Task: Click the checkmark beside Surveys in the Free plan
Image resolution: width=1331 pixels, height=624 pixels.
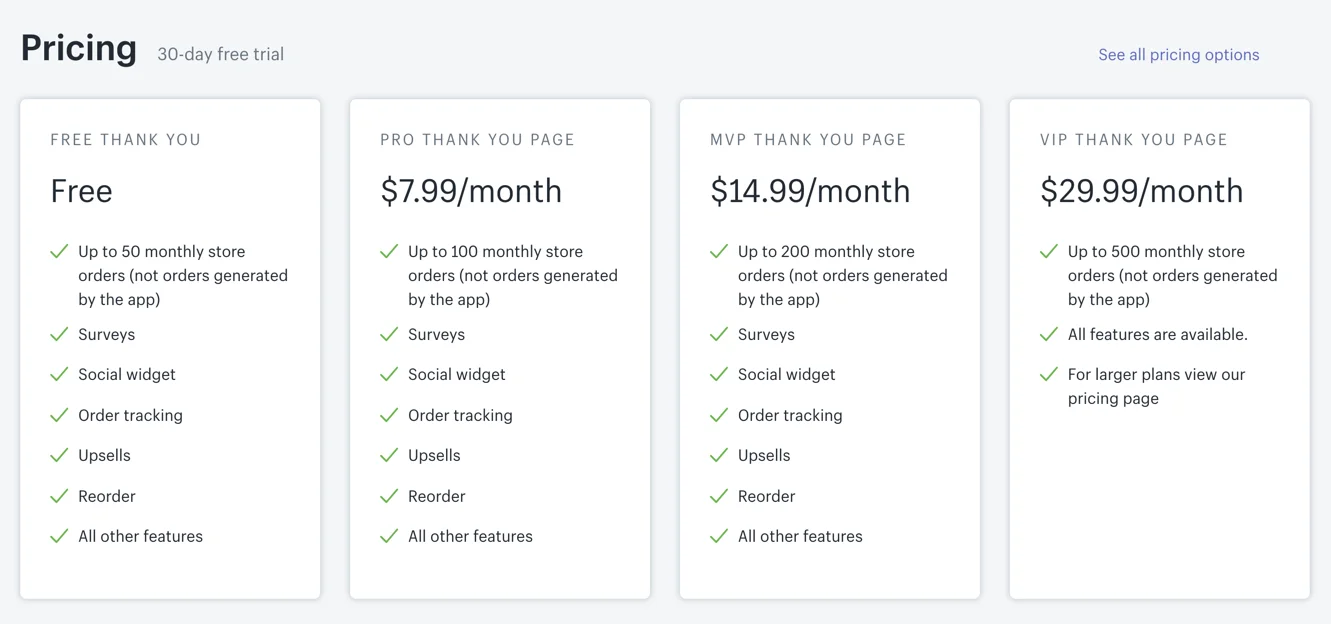Action: click(x=60, y=334)
